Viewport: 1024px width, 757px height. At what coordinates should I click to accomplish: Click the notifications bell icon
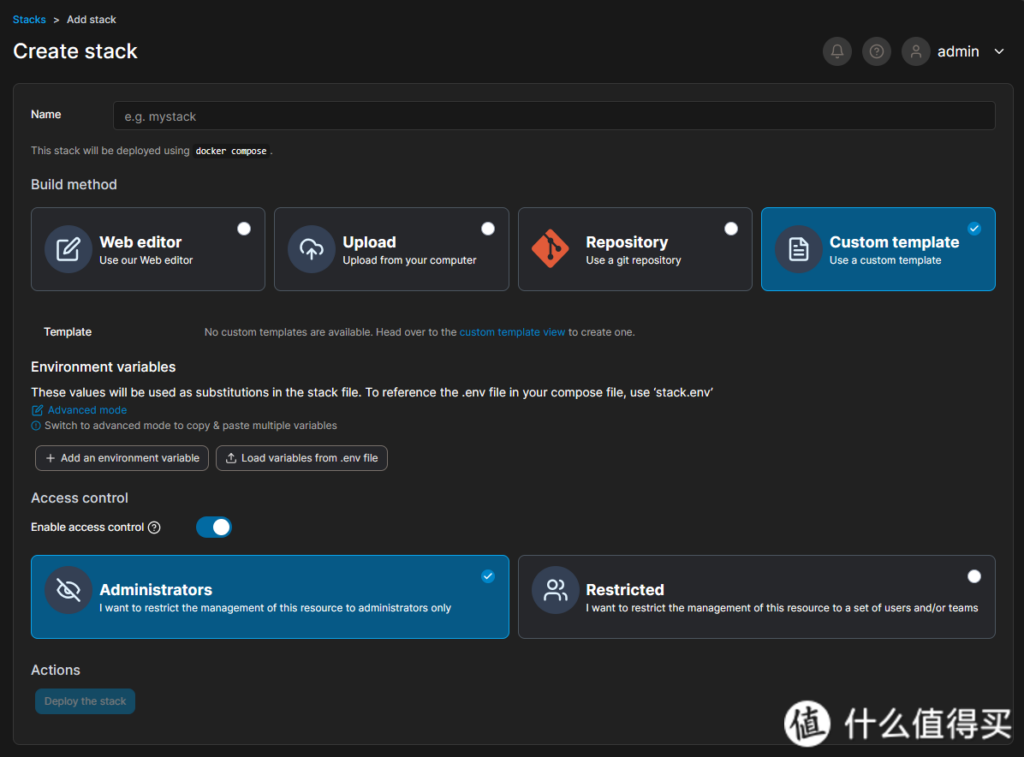(x=837, y=52)
